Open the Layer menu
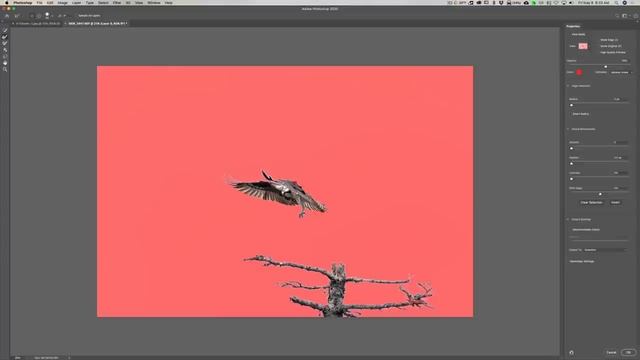 point(76,2)
